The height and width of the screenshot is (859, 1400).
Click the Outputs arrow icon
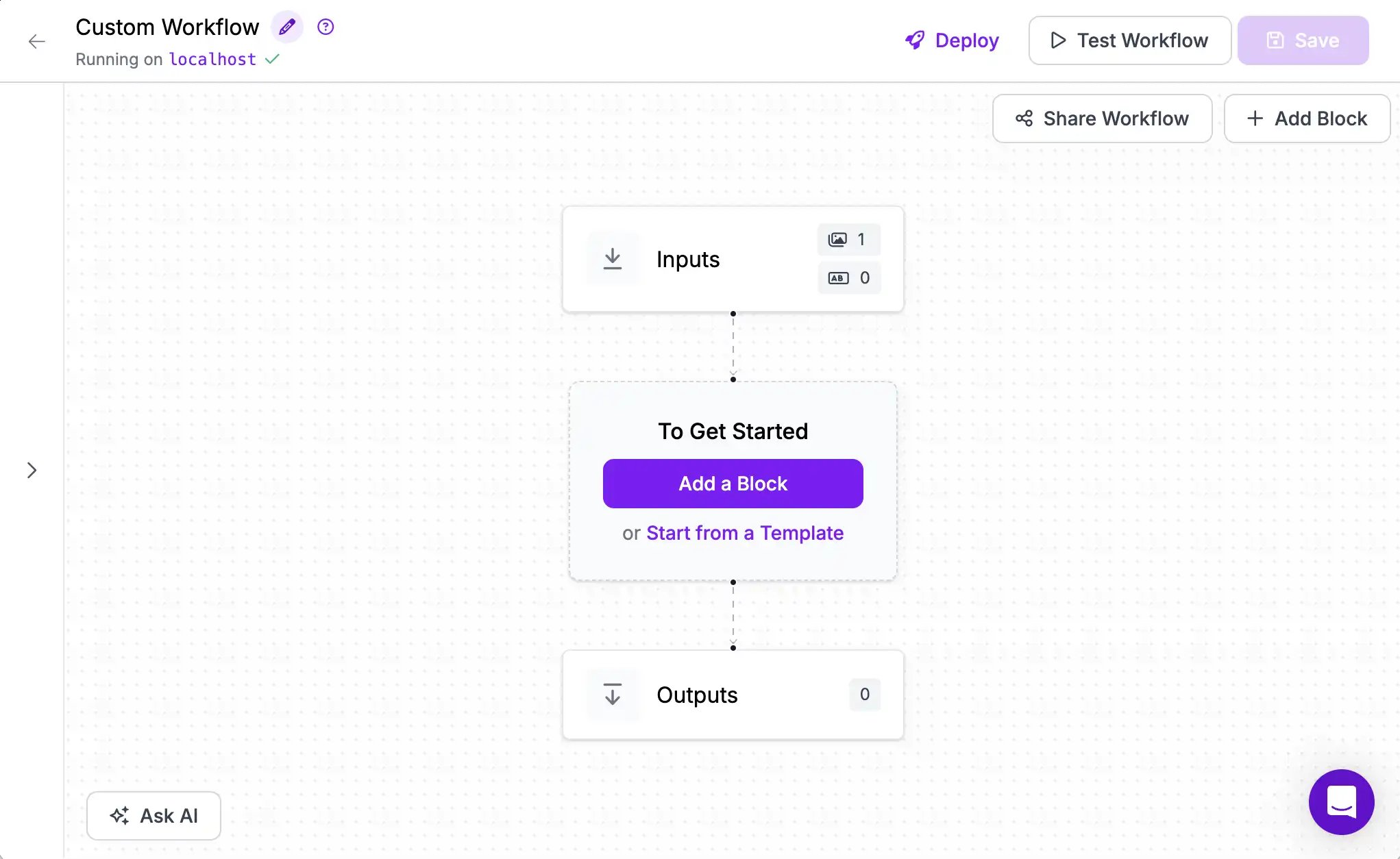click(613, 695)
